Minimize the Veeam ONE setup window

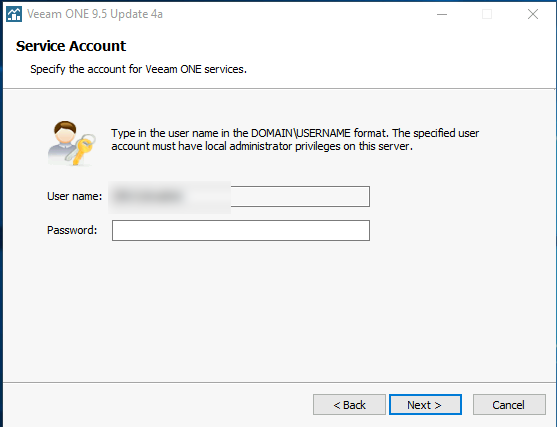pyautogui.click(x=442, y=14)
